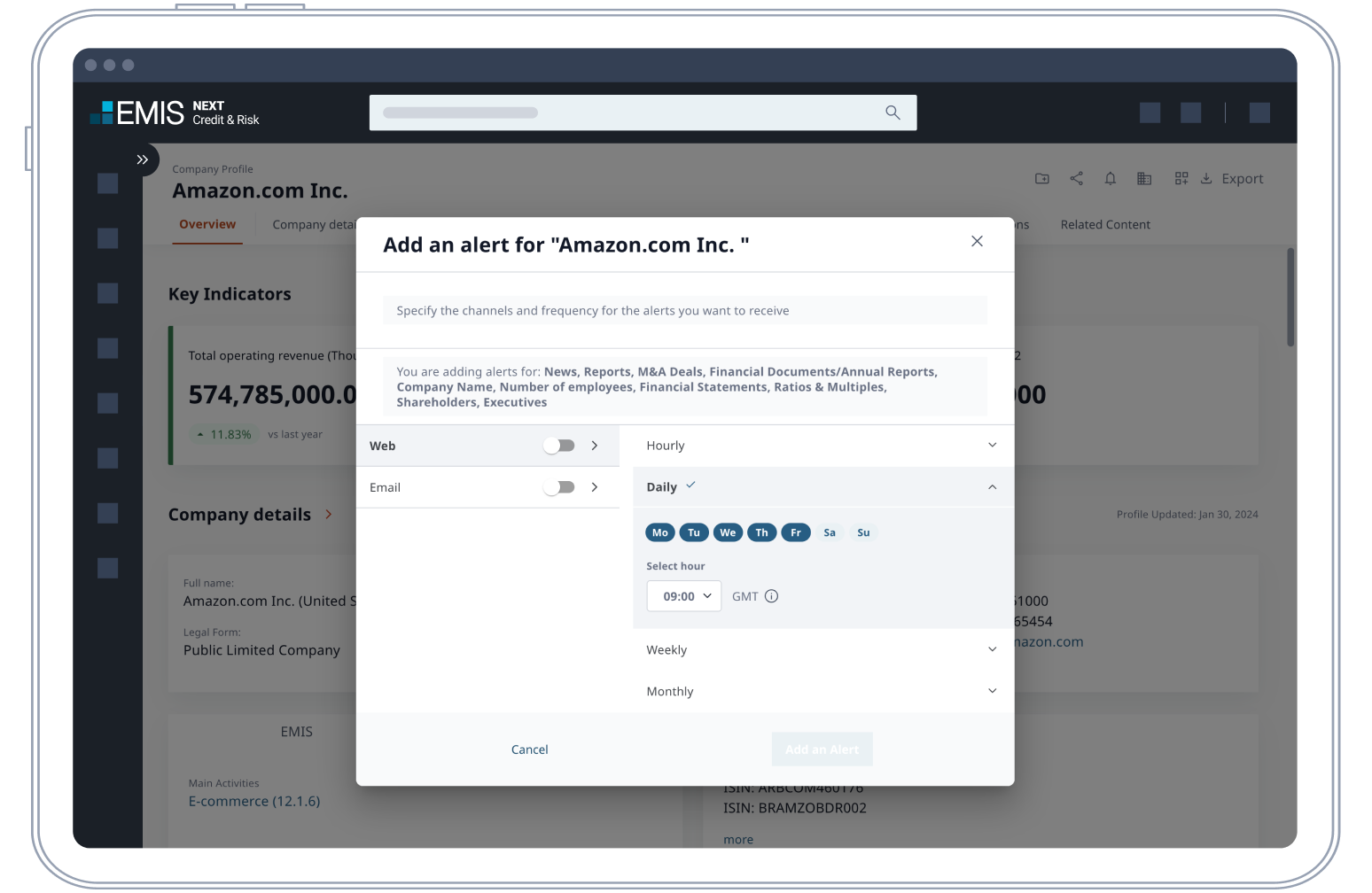The height and width of the screenshot is (893, 1372).
Task: Click the add-to-folder icon
Action: click(1042, 179)
